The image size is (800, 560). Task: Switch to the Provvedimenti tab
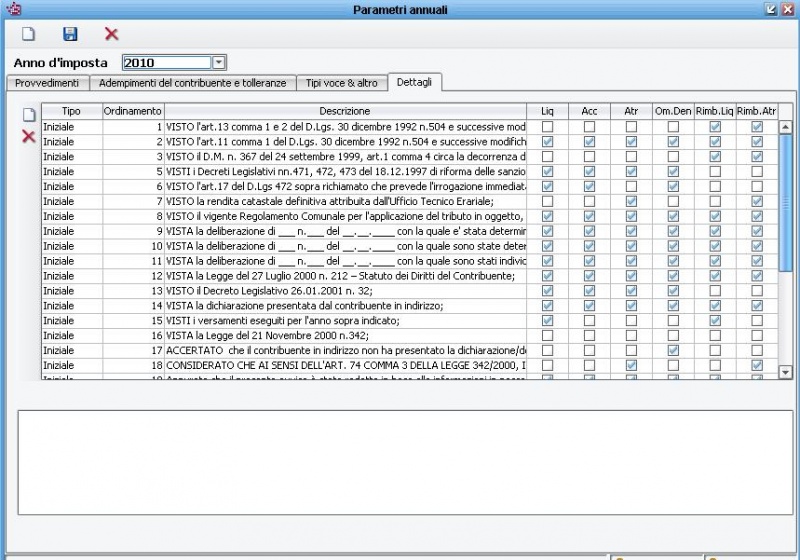tap(47, 83)
